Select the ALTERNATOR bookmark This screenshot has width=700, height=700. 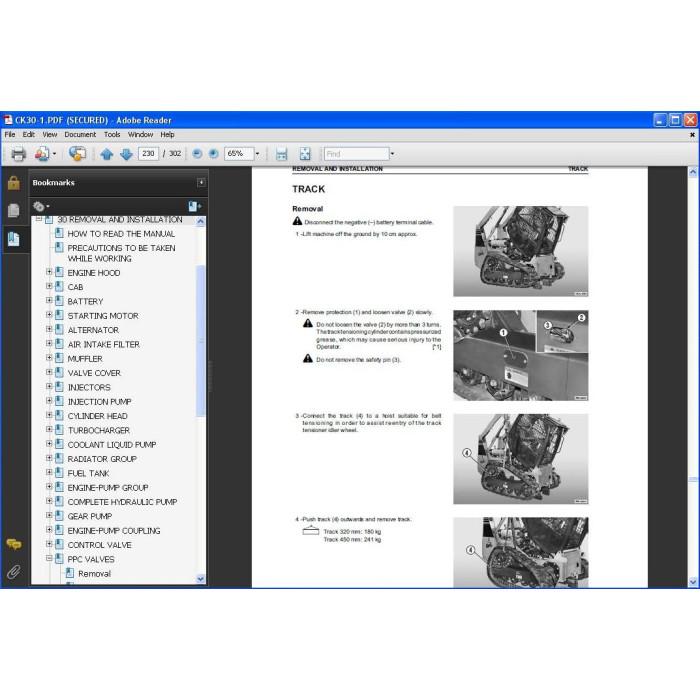point(93,330)
